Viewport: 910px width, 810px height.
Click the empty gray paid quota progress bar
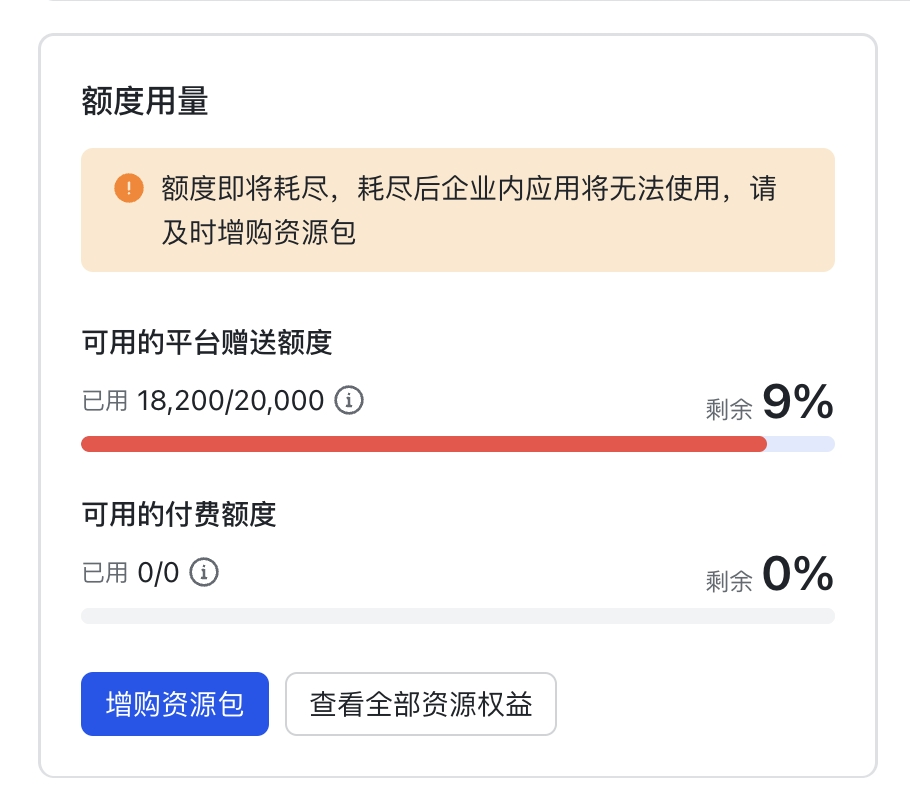click(458, 616)
